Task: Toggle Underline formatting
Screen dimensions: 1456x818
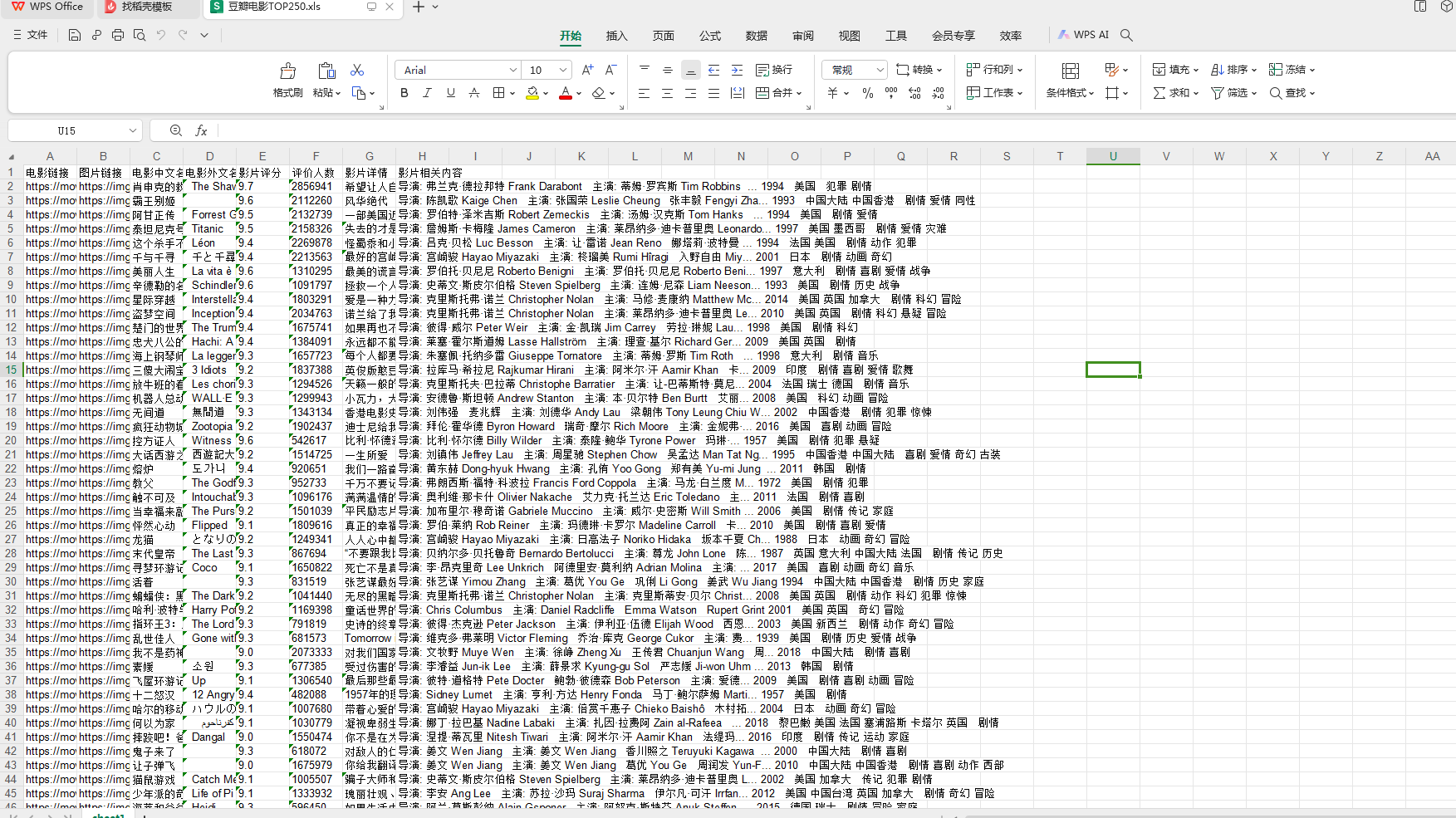Action: tap(451, 93)
